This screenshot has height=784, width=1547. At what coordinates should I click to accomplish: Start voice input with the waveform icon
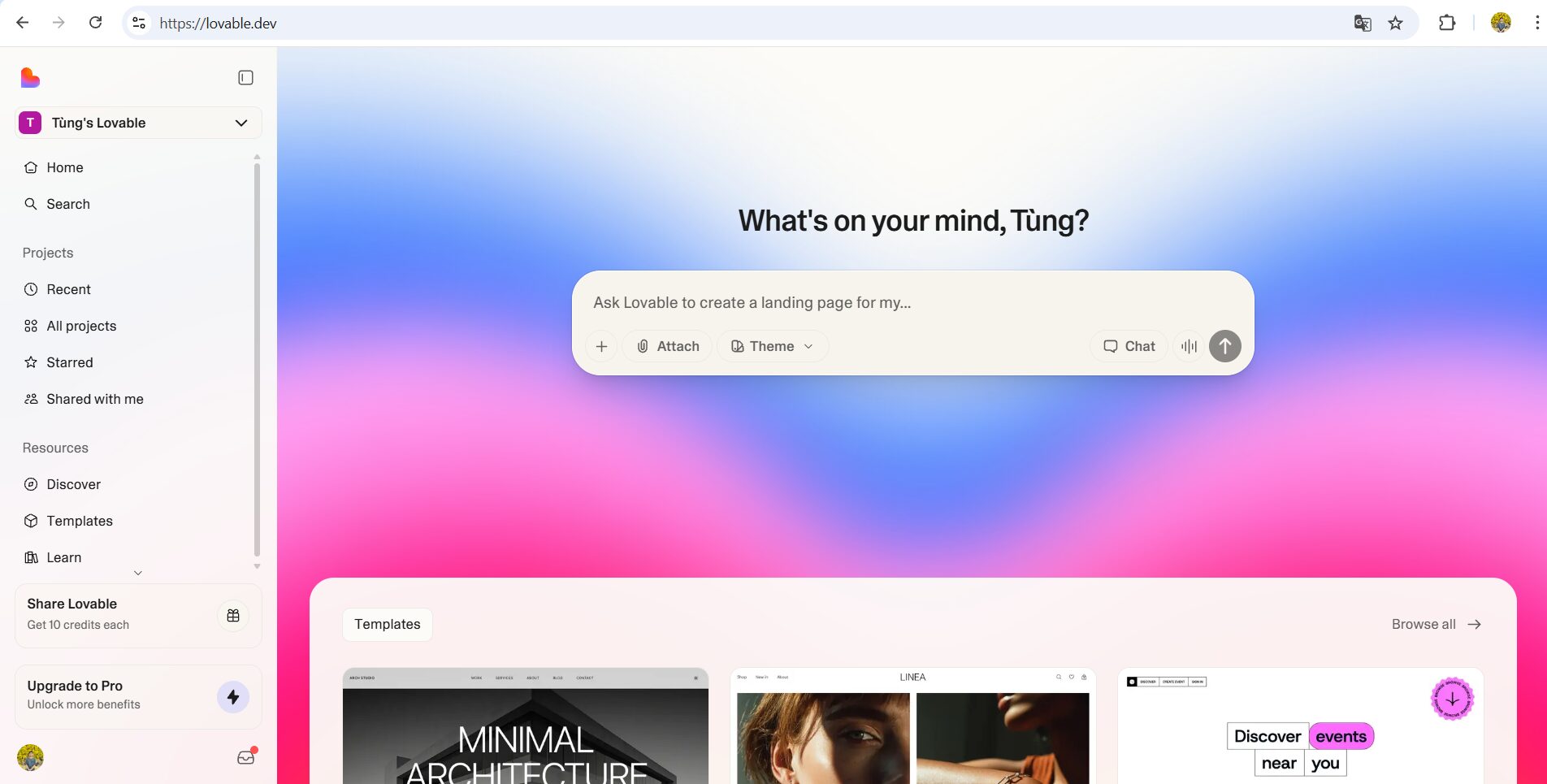[1189, 346]
